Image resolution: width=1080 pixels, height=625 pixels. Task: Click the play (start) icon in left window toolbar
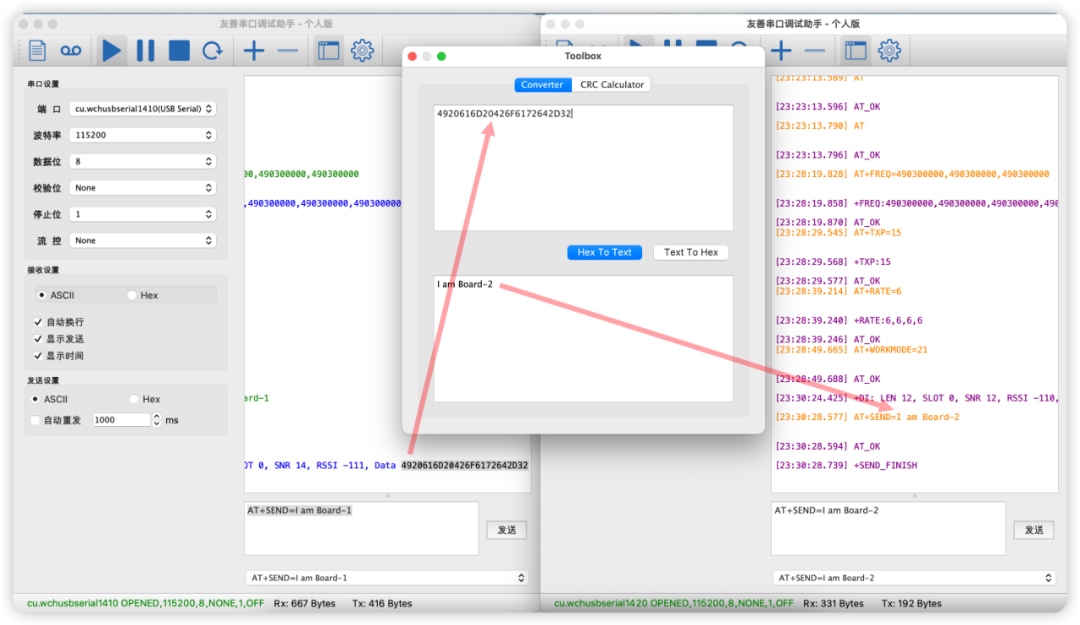point(112,50)
